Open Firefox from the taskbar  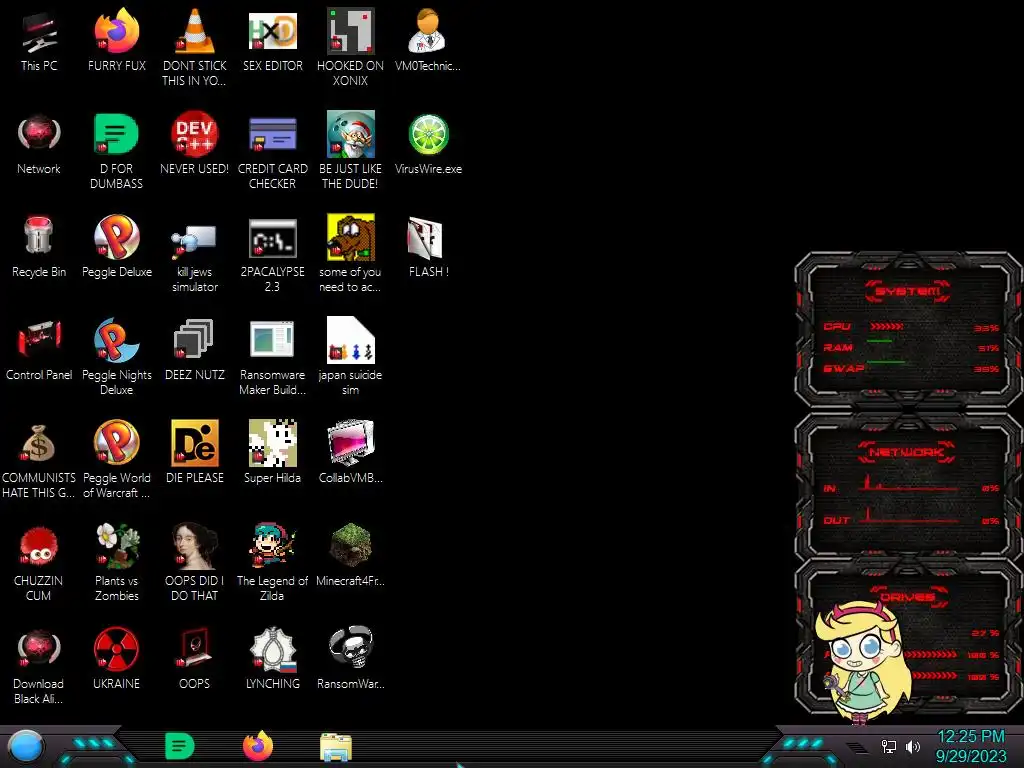tap(257, 746)
